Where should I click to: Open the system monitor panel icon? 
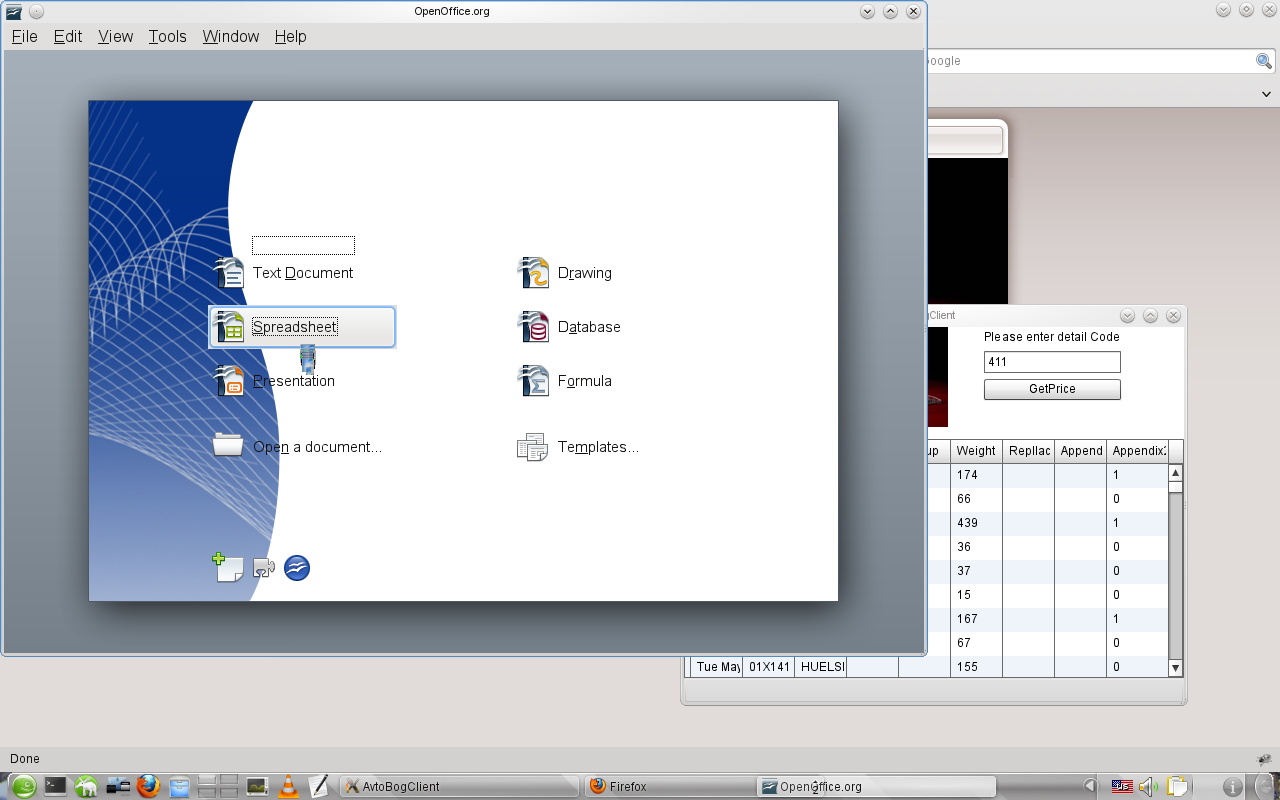257,787
